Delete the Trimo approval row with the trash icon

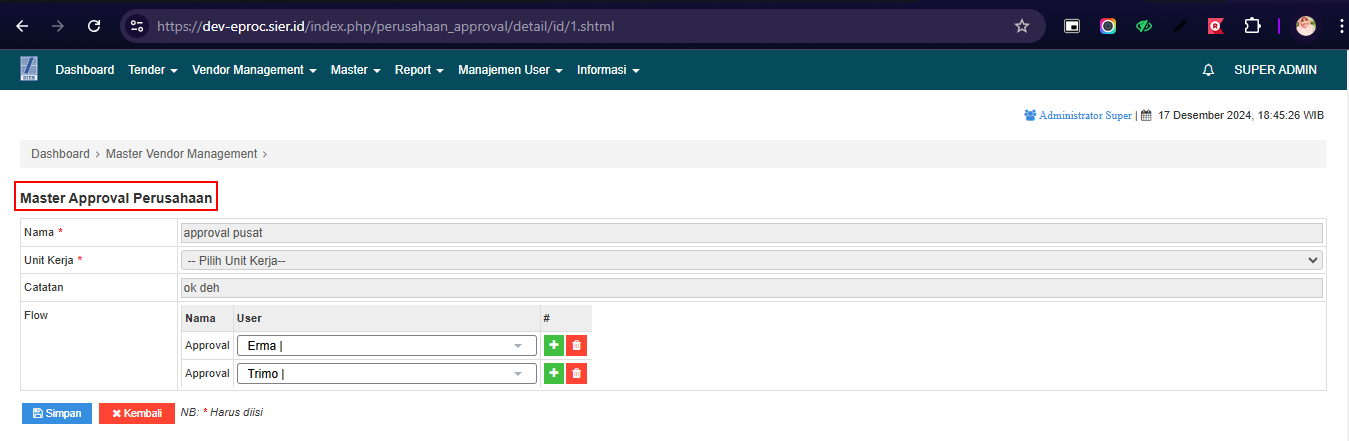click(576, 374)
